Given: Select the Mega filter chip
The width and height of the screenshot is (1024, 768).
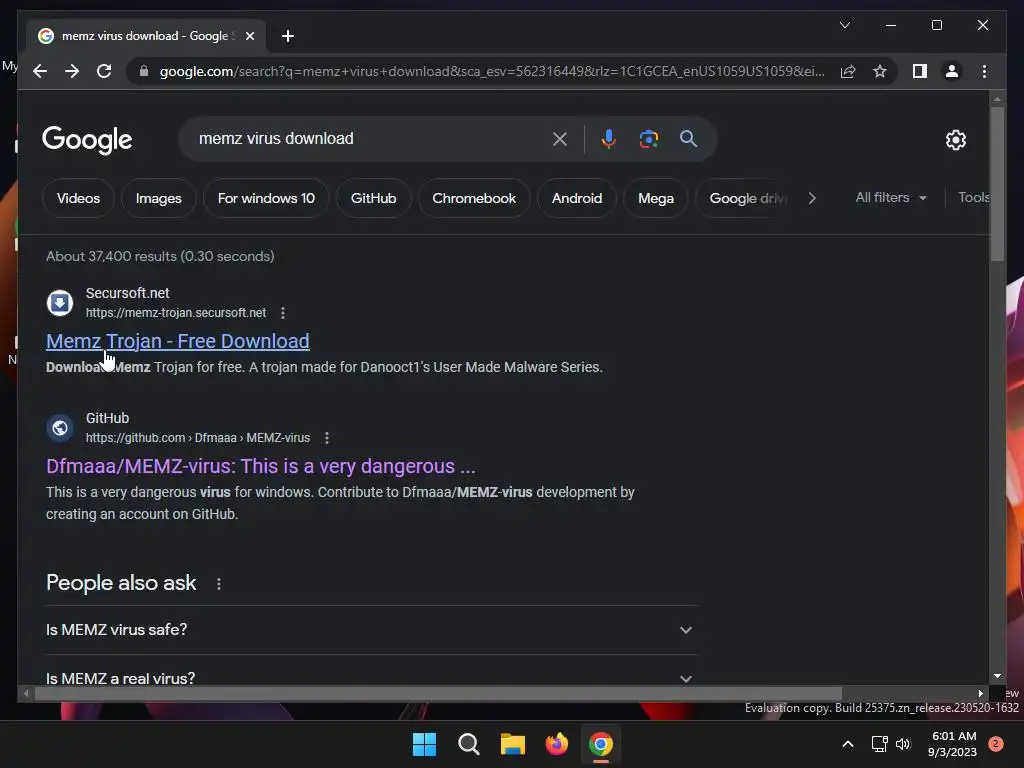Looking at the screenshot, I should point(656,198).
